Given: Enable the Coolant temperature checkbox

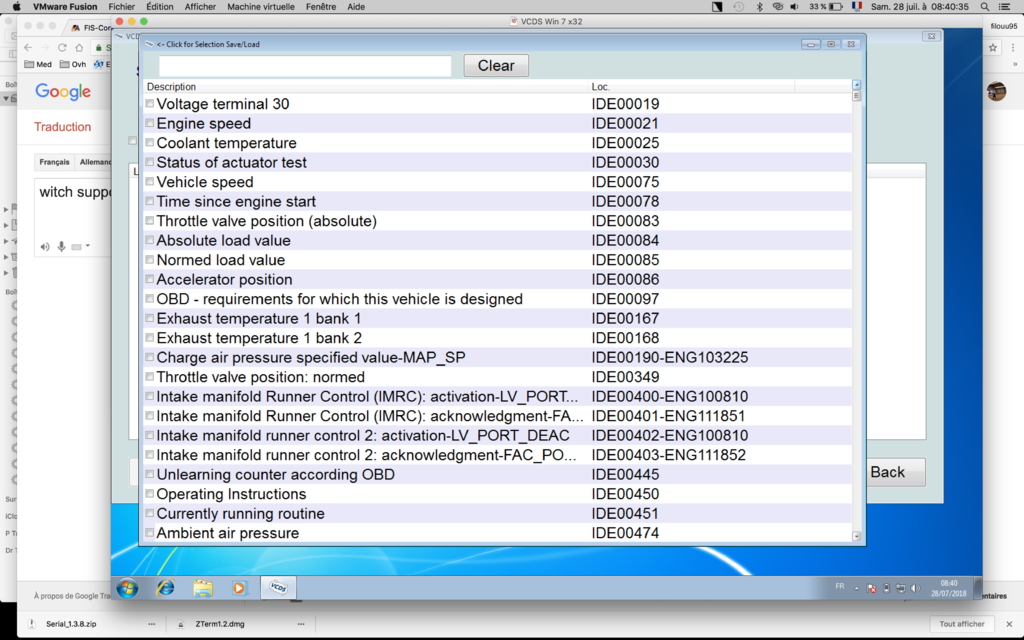Looking at the screenshot, I should [150, 143].
